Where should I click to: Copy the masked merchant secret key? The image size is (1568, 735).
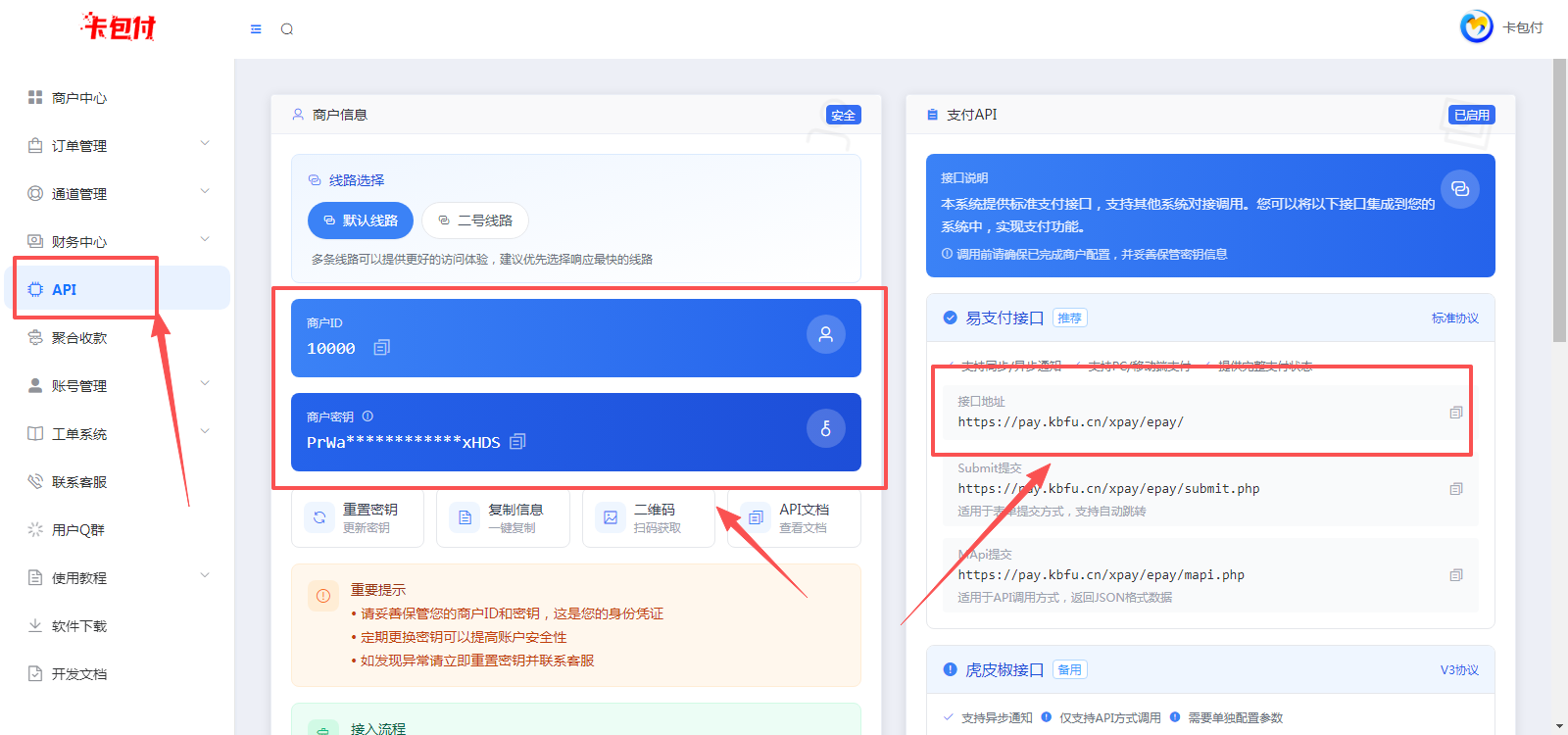tap(518, 442)
